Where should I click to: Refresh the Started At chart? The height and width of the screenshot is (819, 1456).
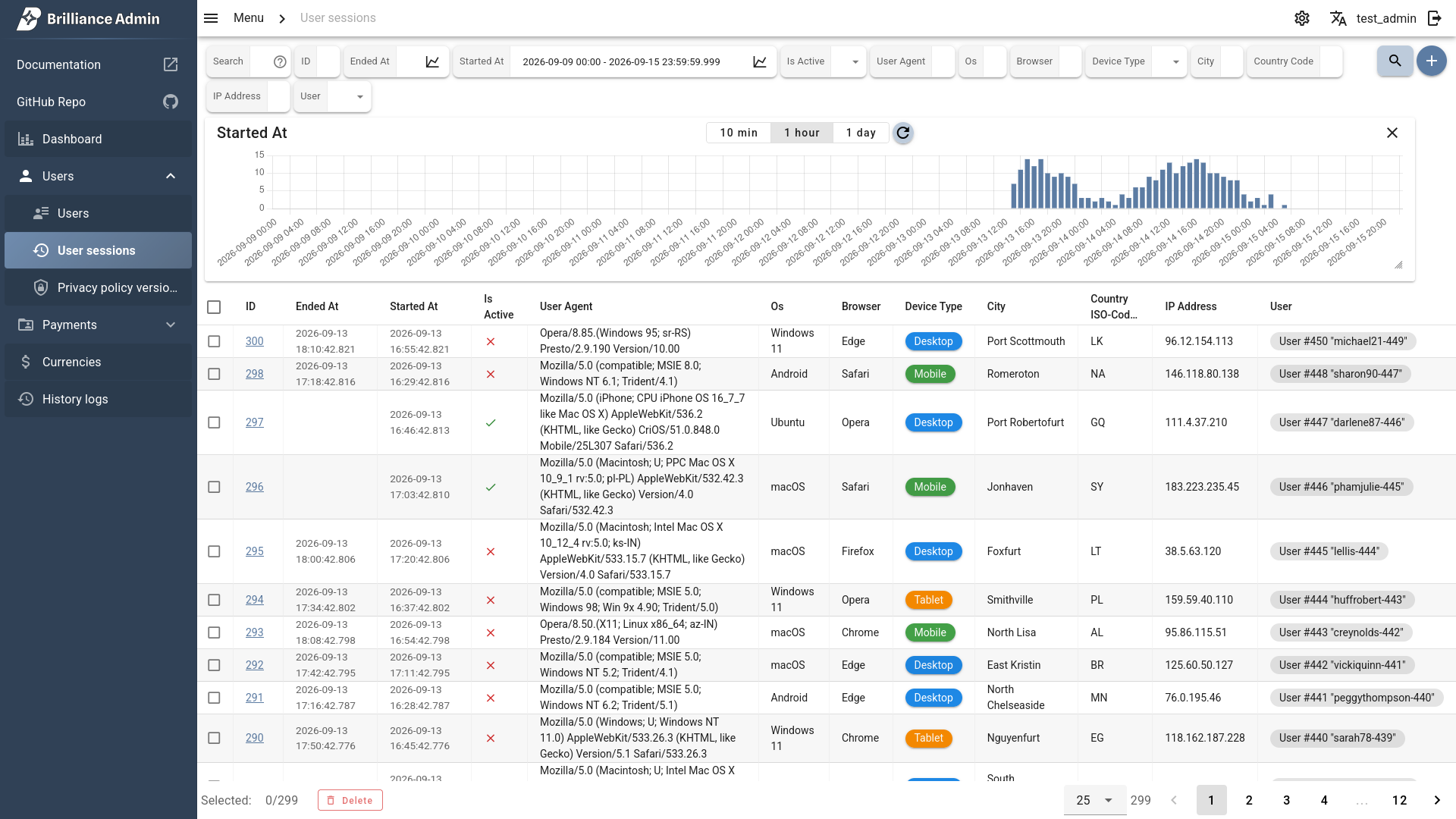tap(902, 133)
